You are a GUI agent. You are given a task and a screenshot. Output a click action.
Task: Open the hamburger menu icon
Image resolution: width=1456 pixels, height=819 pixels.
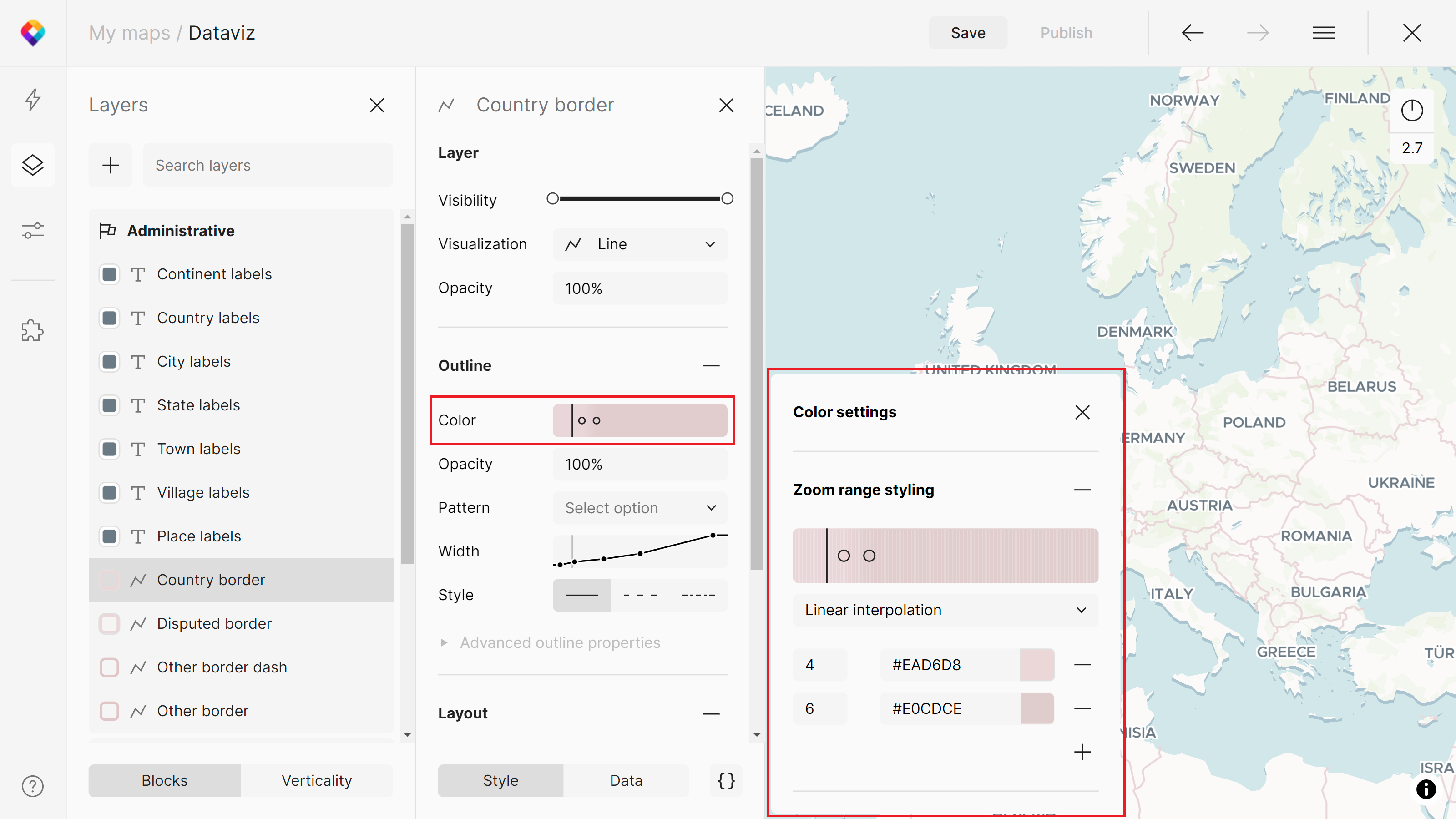tap(1323, 33)
